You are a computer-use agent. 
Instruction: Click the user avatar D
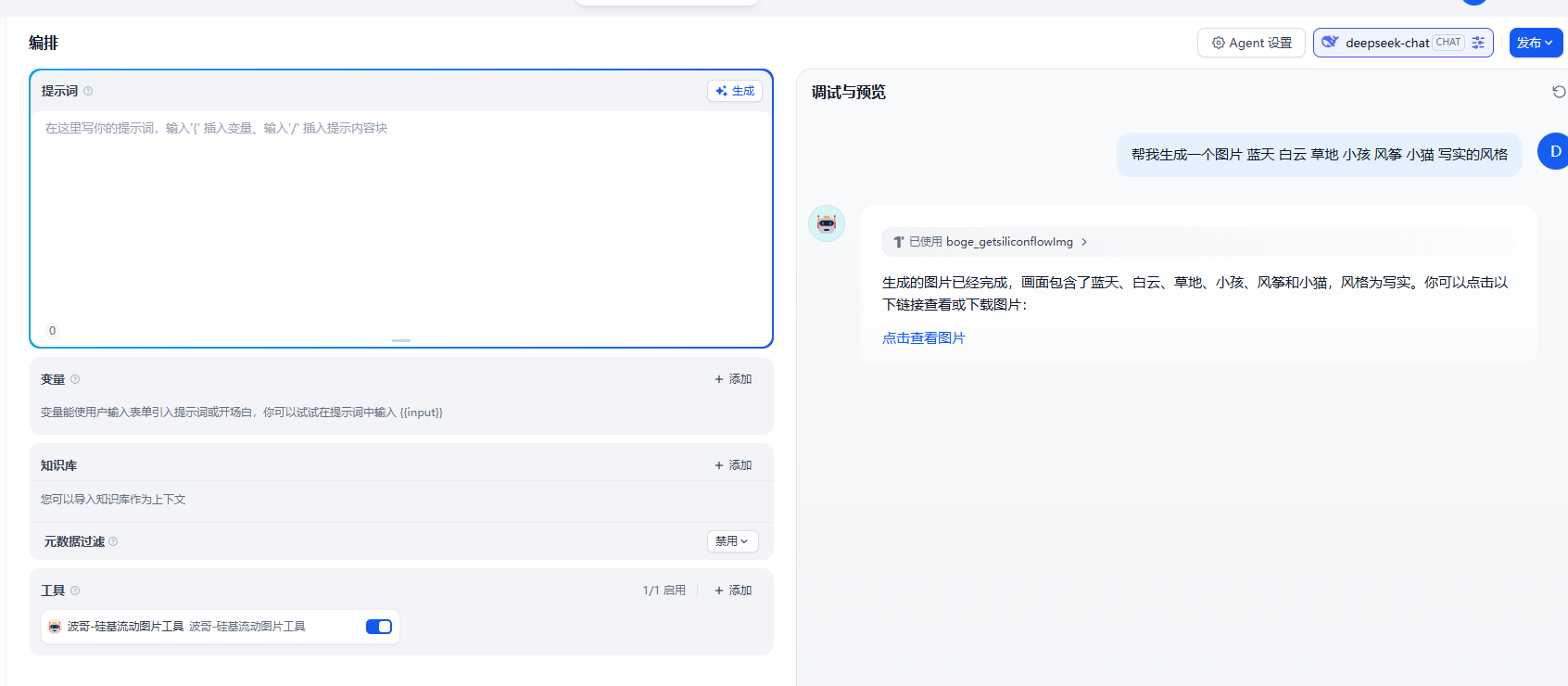click(1553, 151)
